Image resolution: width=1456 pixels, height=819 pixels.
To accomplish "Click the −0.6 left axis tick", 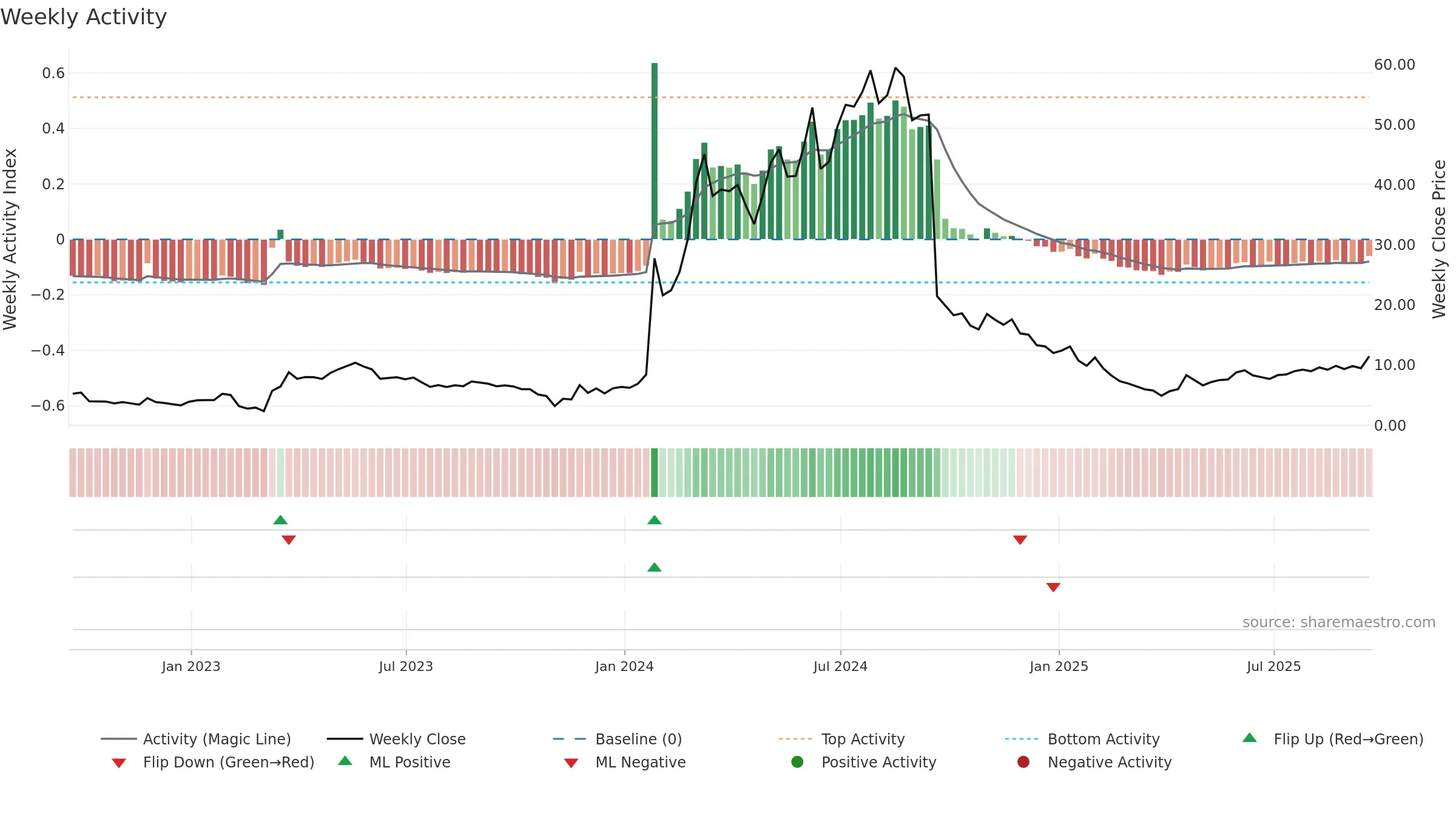I will click(x=48, y=405).
